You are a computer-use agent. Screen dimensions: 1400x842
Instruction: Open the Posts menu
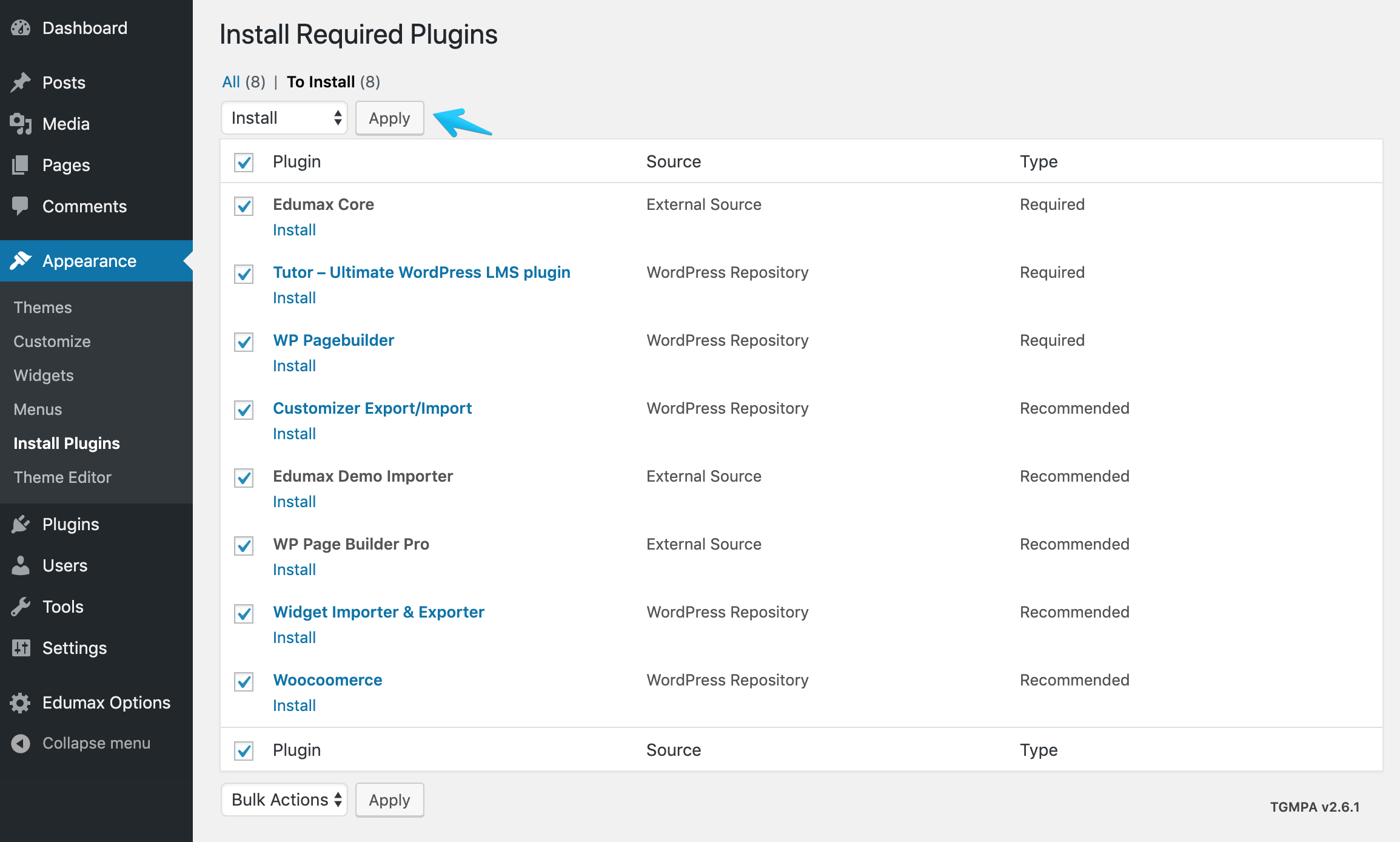[96, 83]
